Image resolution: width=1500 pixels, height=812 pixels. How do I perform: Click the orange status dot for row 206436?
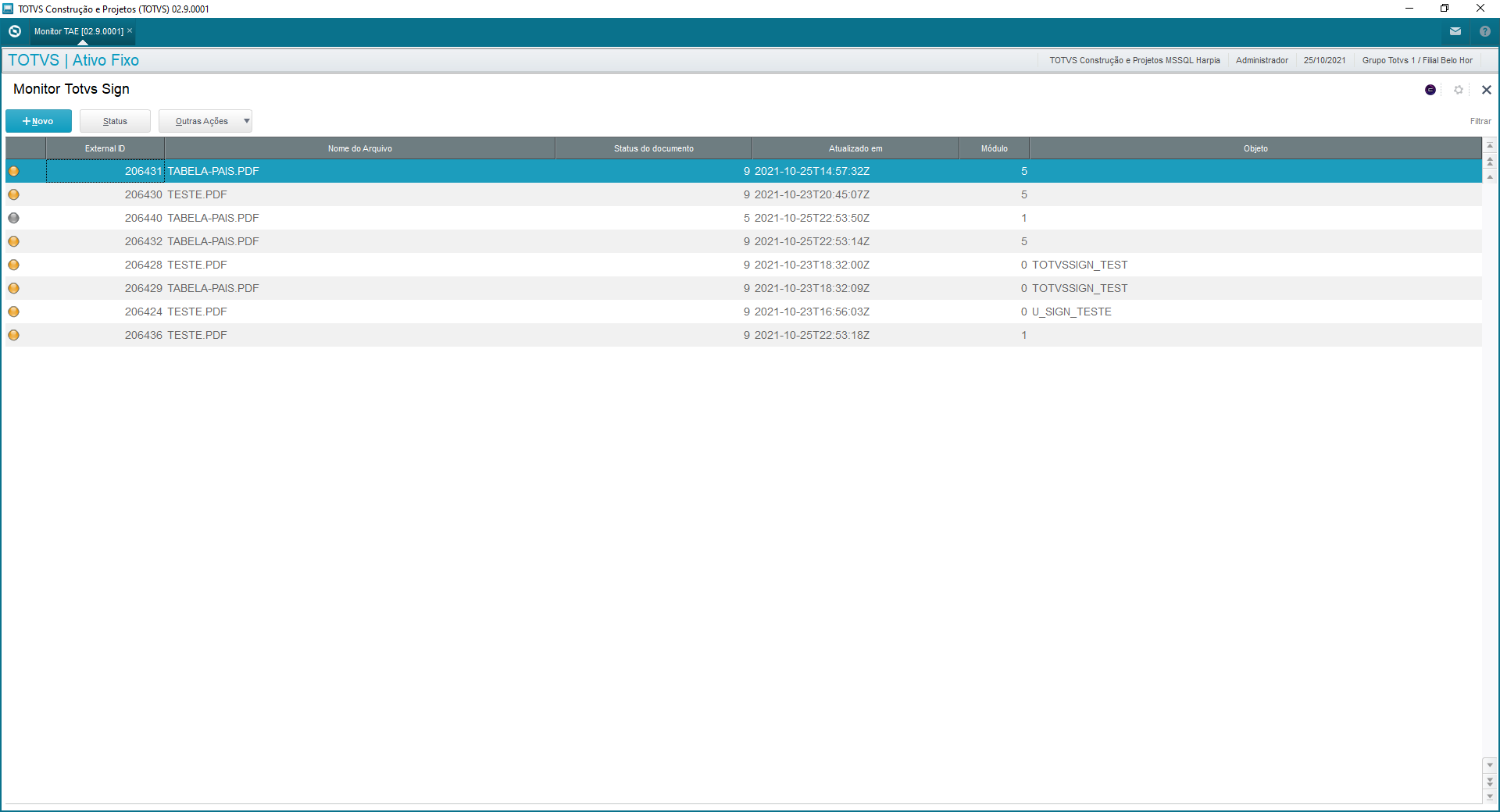pos(13,335)
